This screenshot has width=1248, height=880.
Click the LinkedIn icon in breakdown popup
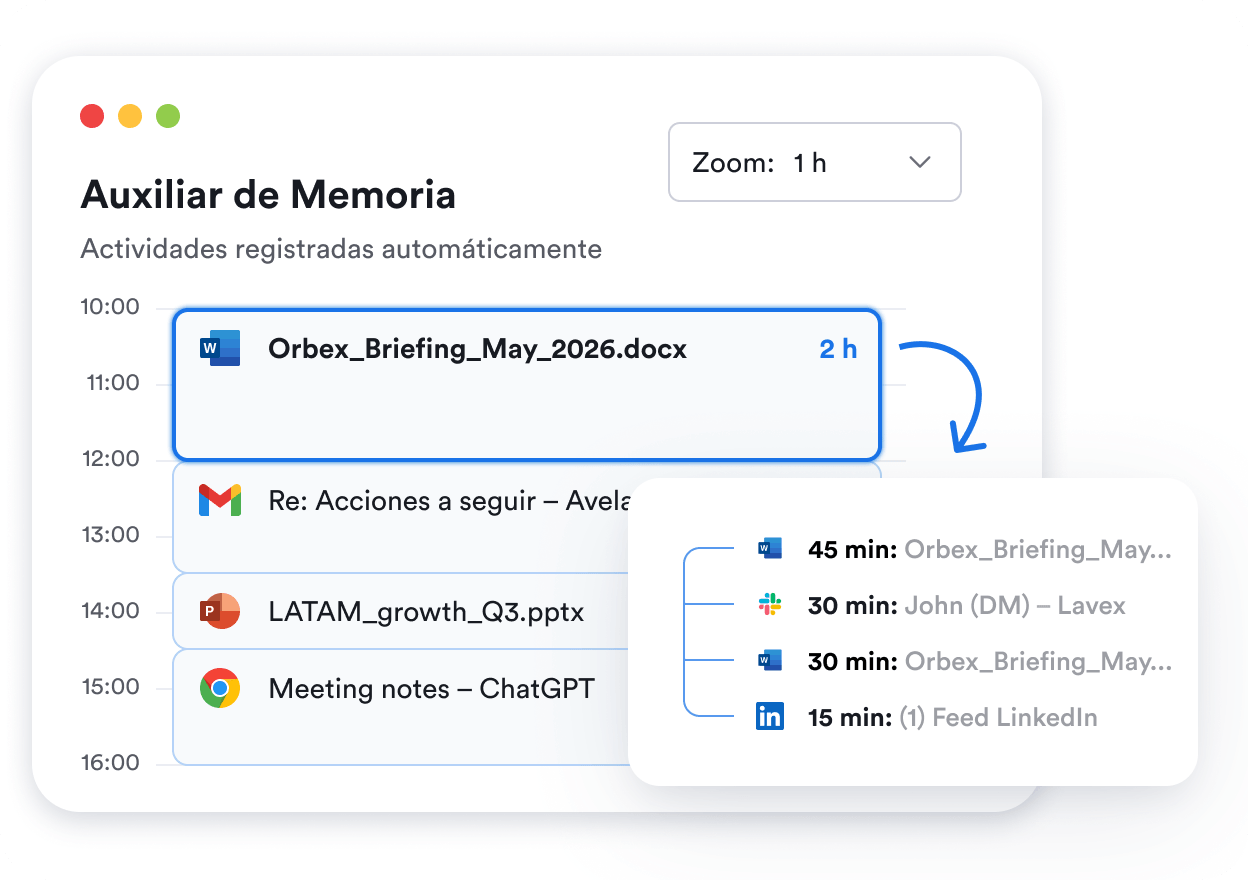pyautogui.click(x=769, y=716)
